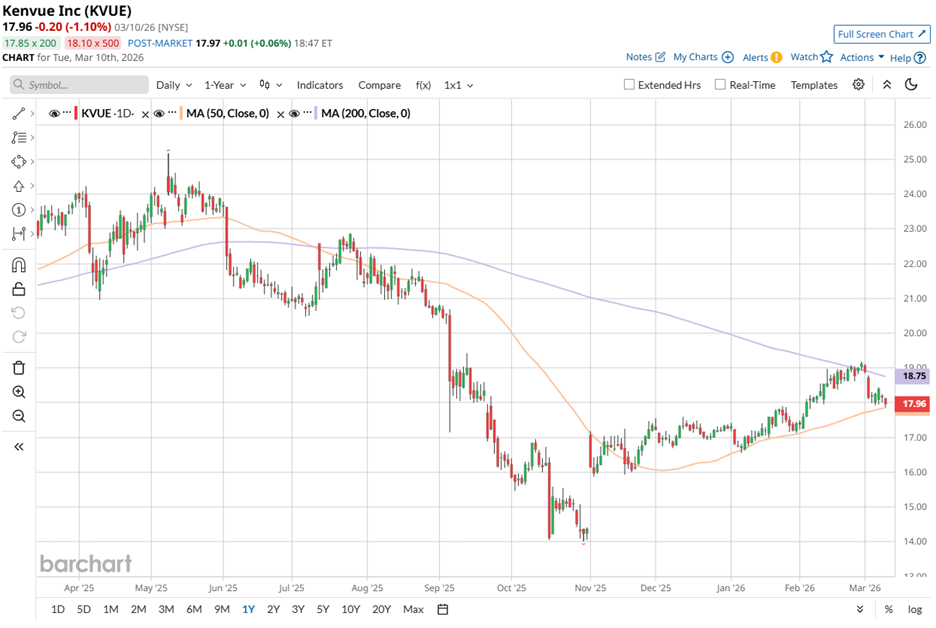Image resolution: width=936 pixels, height=628 pixels.
Task: Select the trend line drawing tool
Action: 18,114
